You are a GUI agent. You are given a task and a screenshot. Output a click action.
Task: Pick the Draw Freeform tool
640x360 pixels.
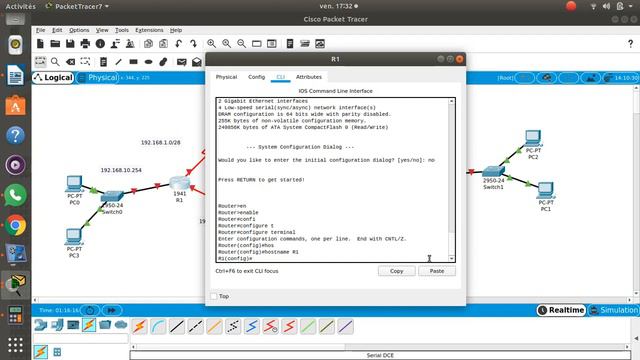pos(163,62)
